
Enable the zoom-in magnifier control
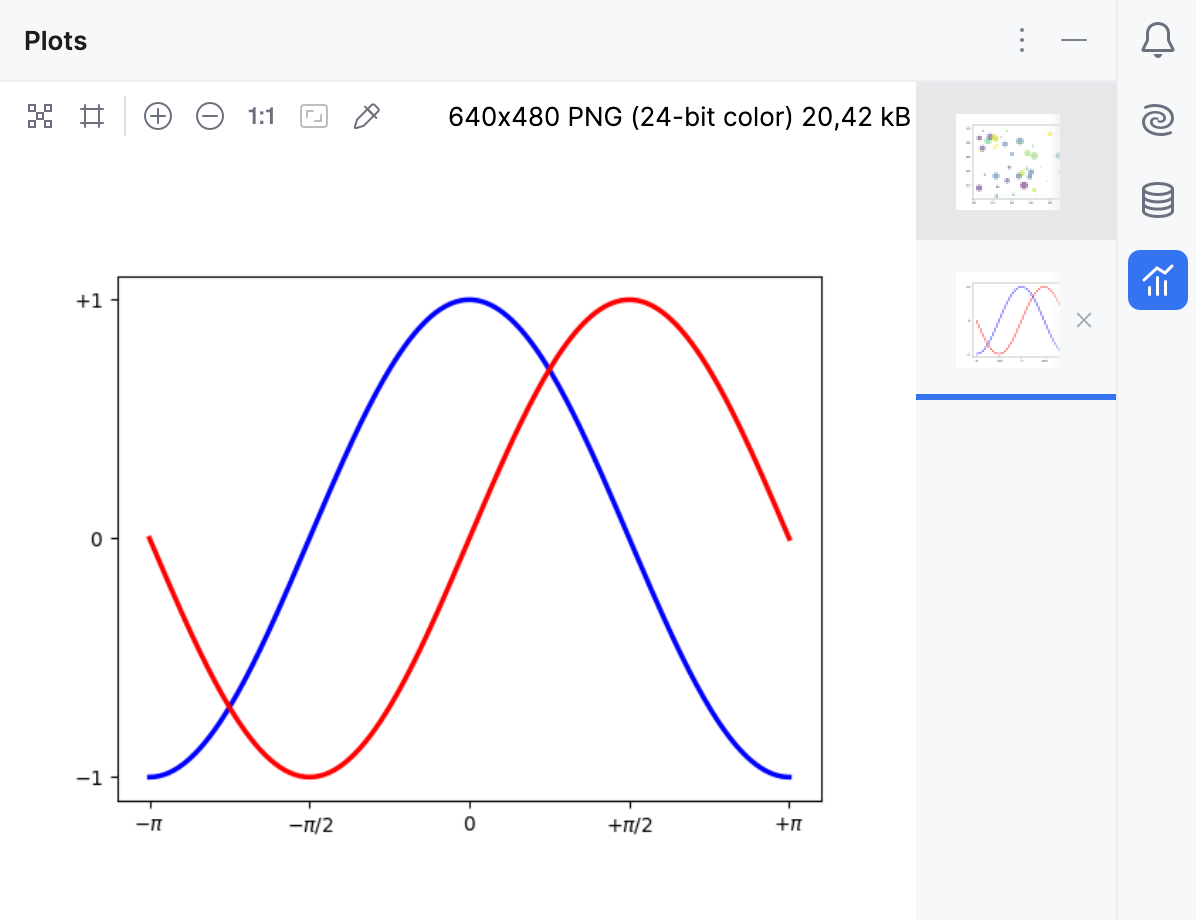point(157,116)
